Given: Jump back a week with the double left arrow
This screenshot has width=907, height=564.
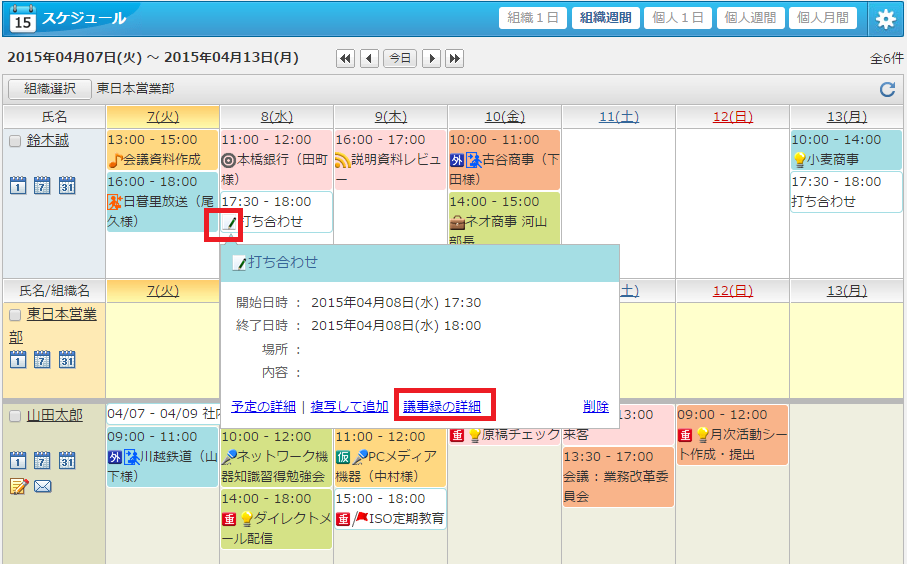Looking at the screenshot, I should [345, 58].
